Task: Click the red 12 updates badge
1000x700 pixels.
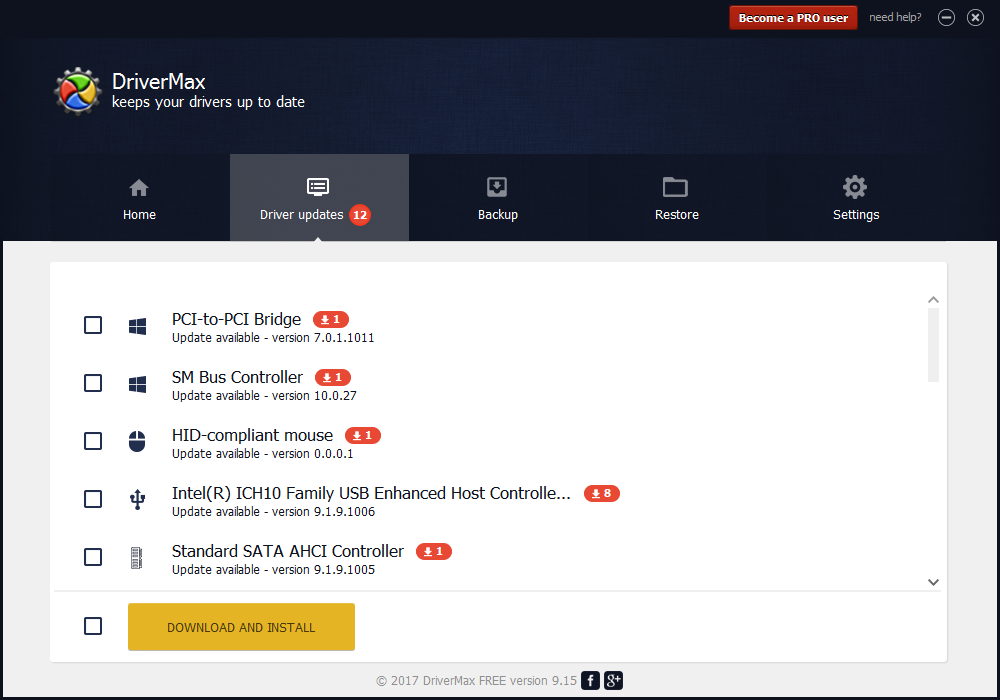Action: coord(360,215)
